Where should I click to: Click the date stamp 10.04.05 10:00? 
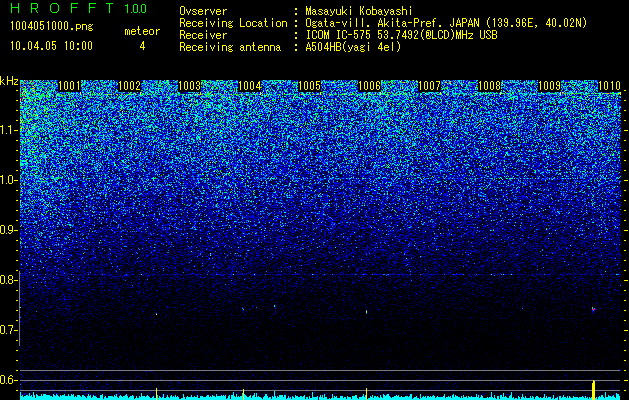[x=51, y=46]
